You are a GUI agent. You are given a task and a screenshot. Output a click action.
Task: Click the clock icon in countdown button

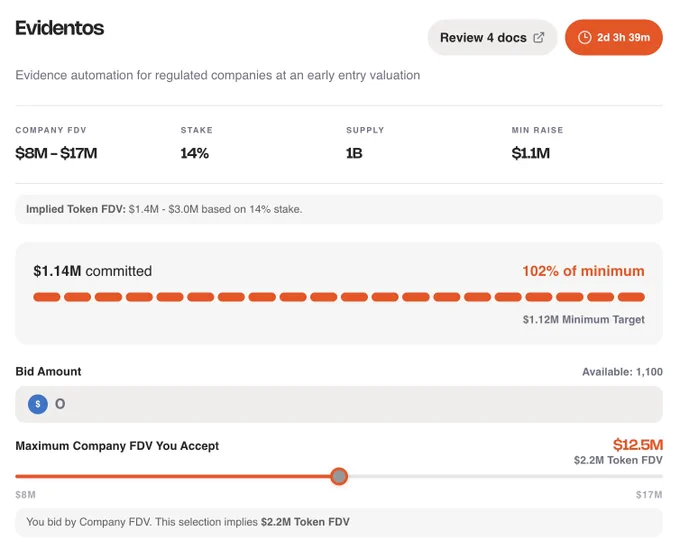click(585, 38)
